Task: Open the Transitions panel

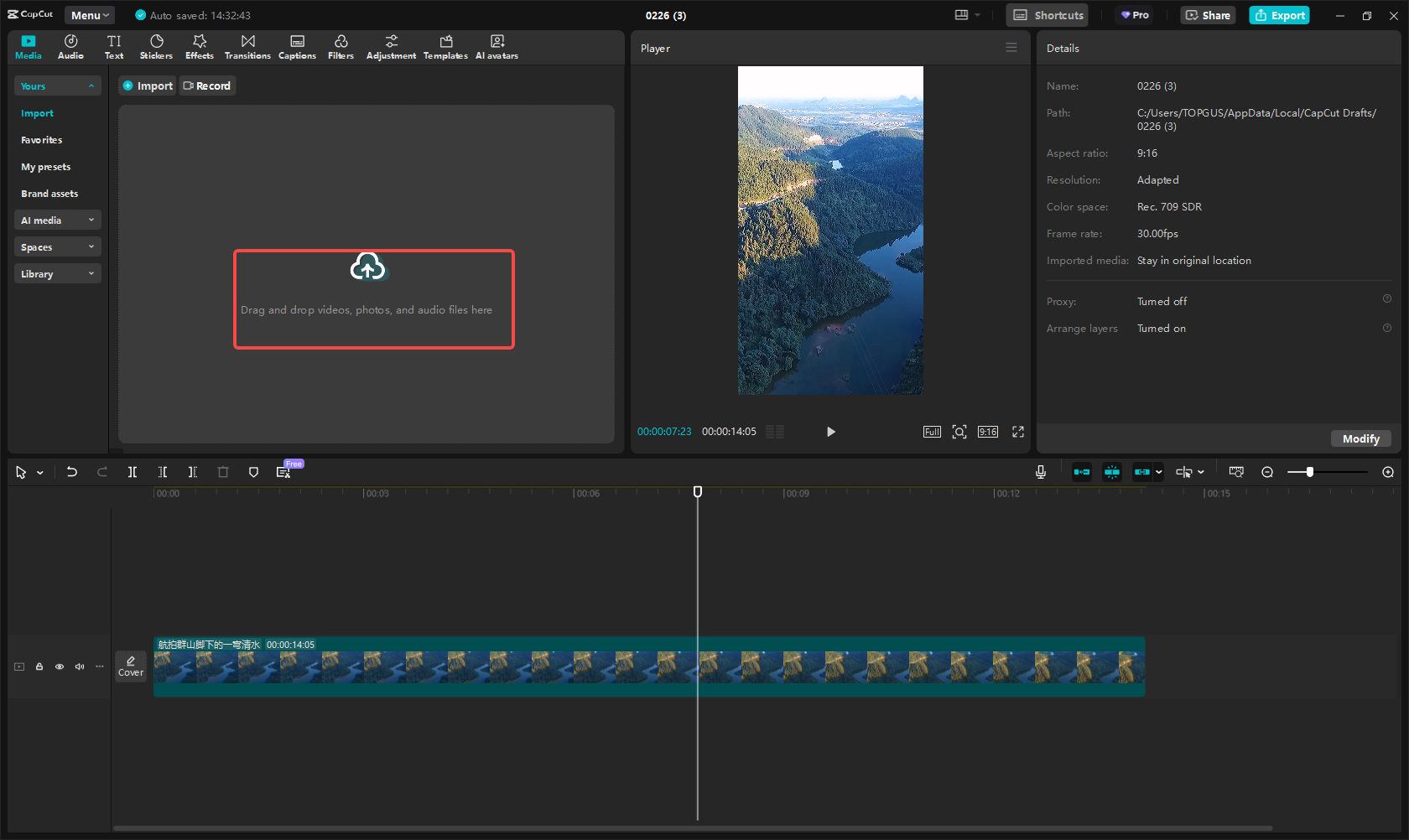Action: point(247,47)
